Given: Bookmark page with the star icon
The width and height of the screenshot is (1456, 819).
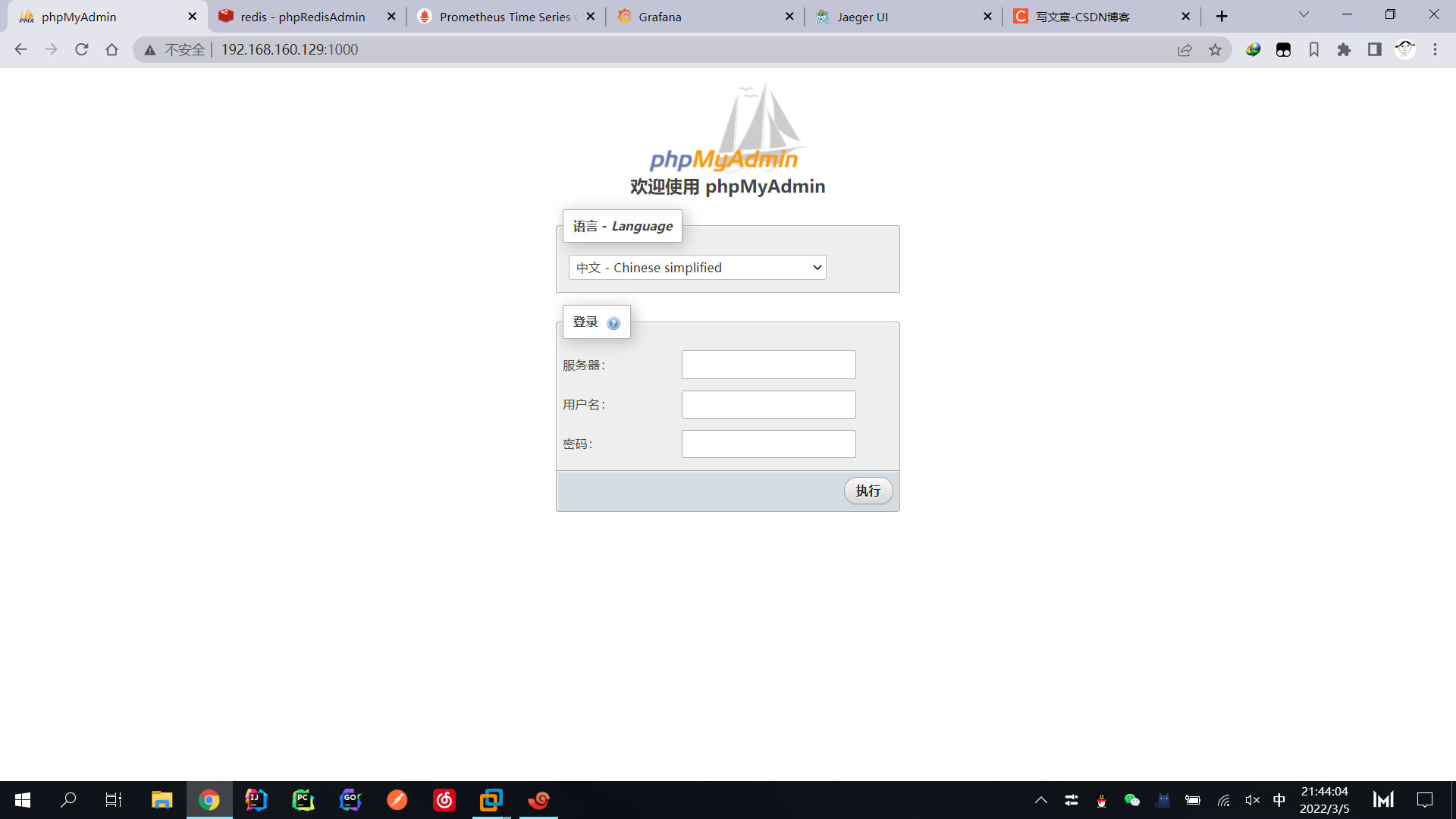Looking at the screenshot, I should point(1215,50).
